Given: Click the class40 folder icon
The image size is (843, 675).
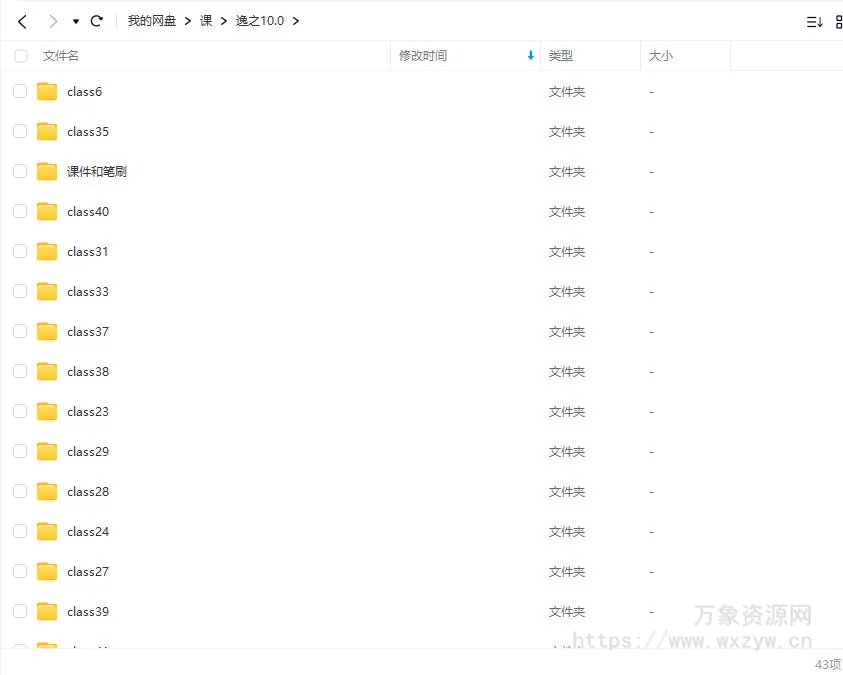Looking at the screenshot, I should tap(47, 212).
